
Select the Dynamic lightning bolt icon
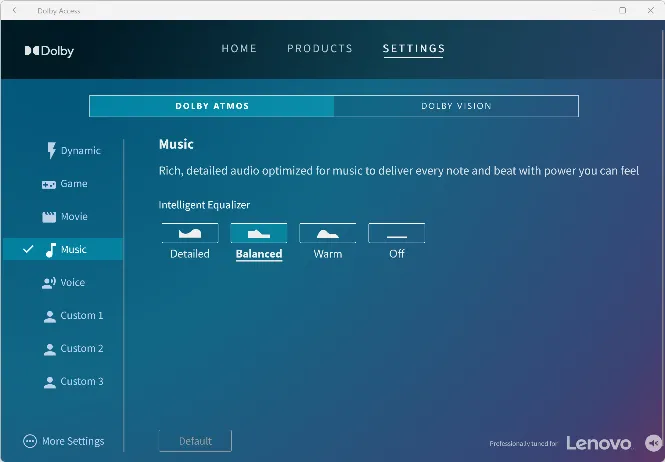click(x=51, y=151)
